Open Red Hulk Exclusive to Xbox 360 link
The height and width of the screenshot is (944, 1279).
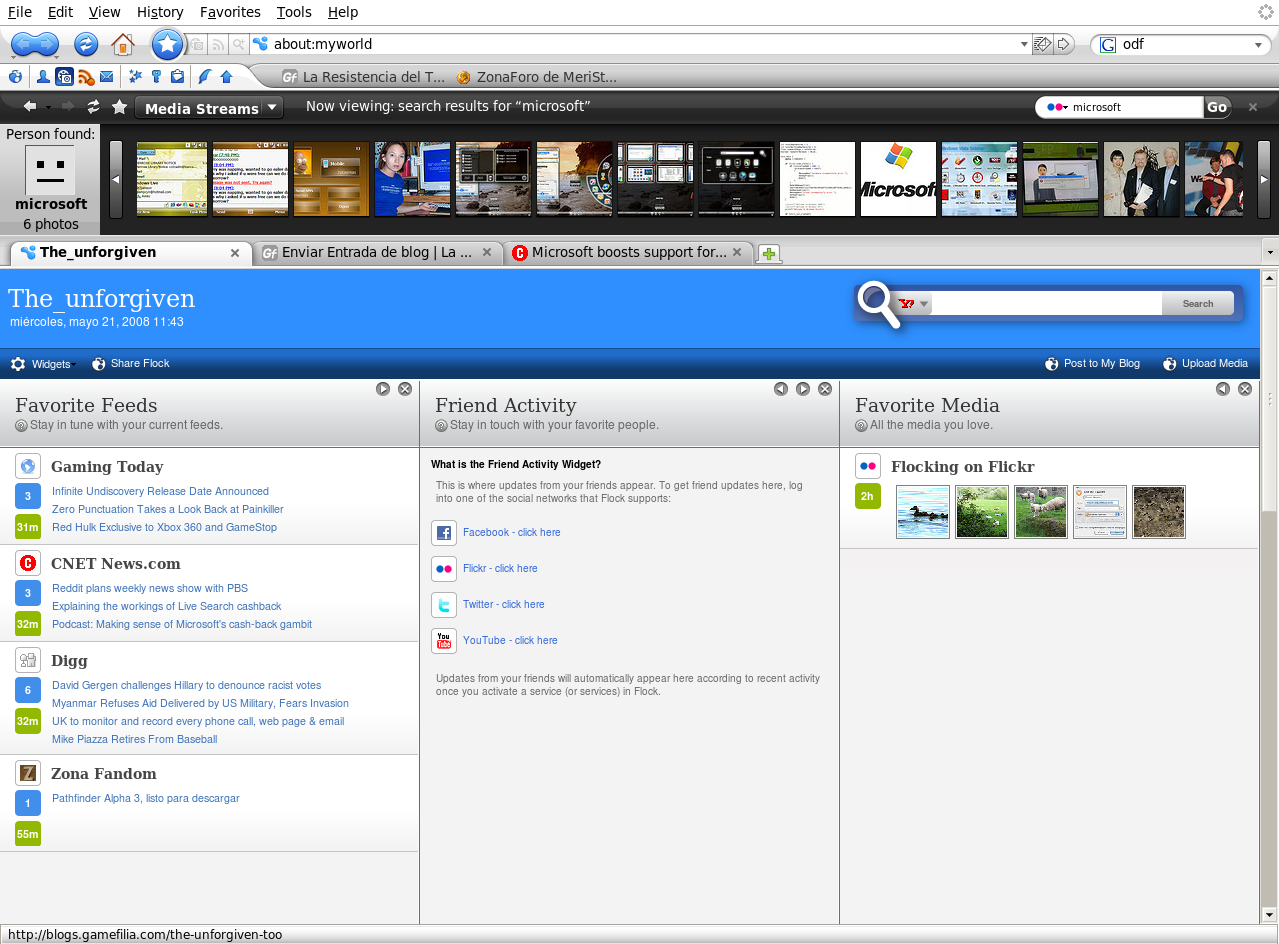click(x=164, y=528)
